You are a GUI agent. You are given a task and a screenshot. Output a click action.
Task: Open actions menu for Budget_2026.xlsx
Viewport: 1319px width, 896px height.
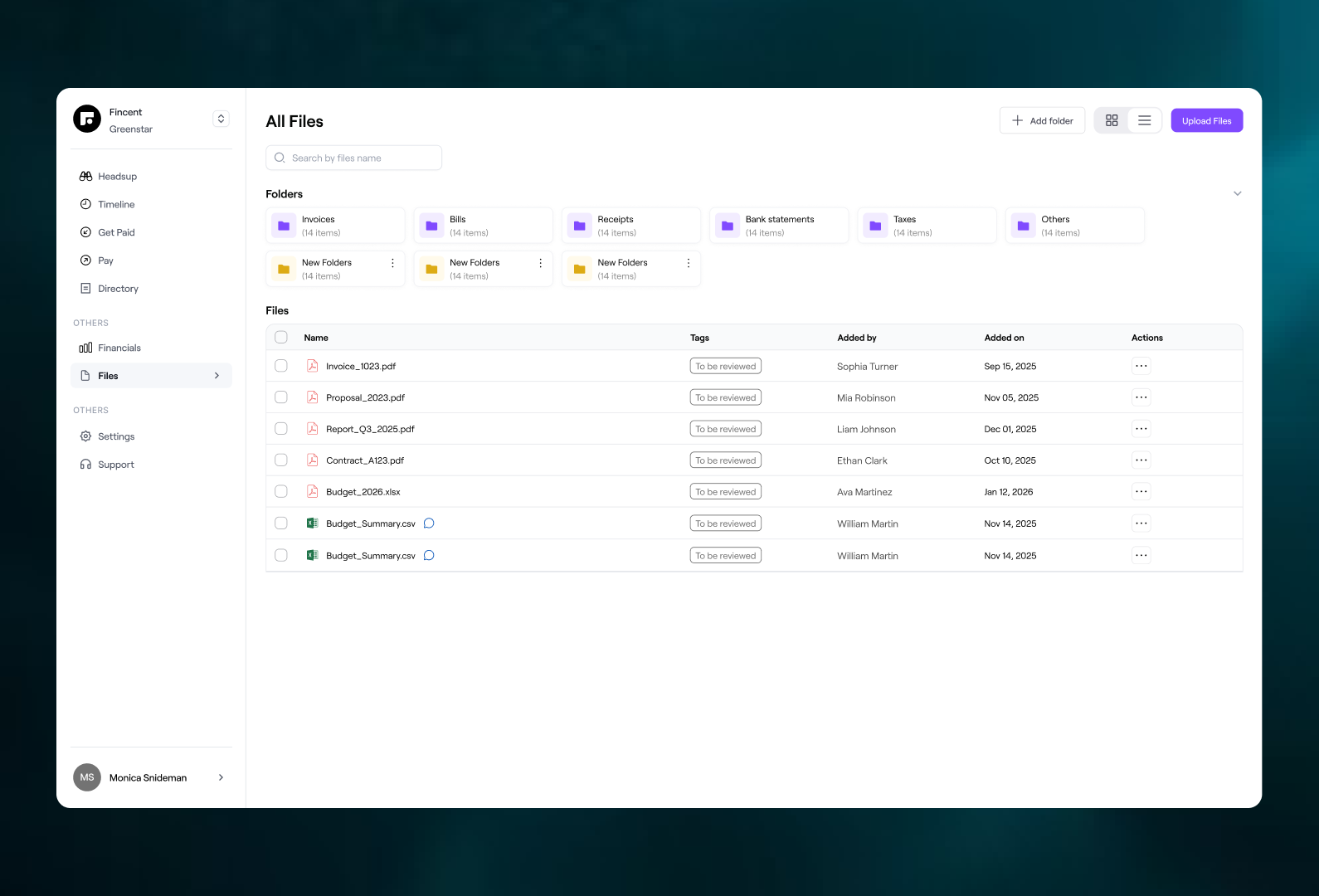1141,492
